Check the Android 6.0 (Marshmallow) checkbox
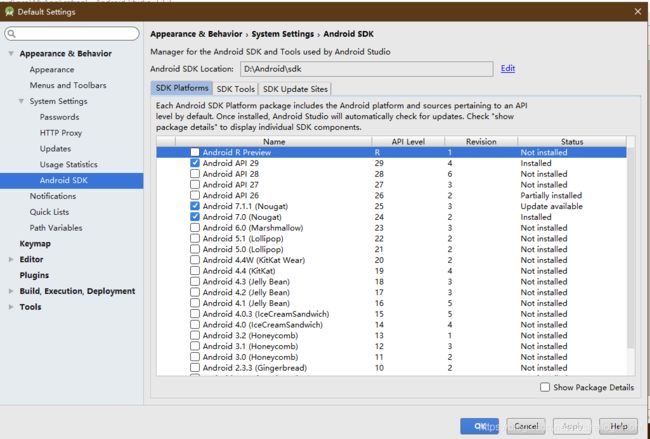 pos(195,228)
